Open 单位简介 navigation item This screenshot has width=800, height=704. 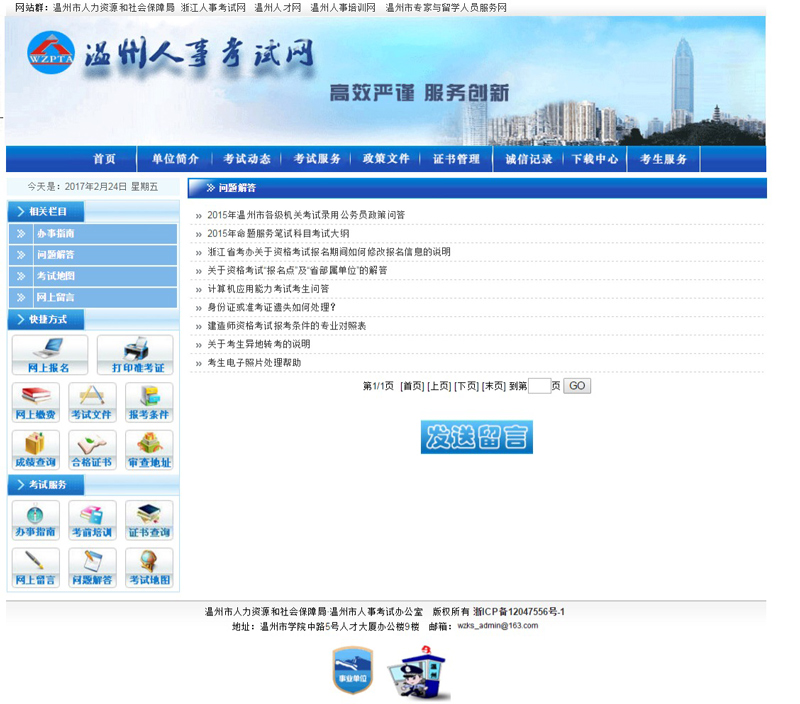click(x=175, y=159)
